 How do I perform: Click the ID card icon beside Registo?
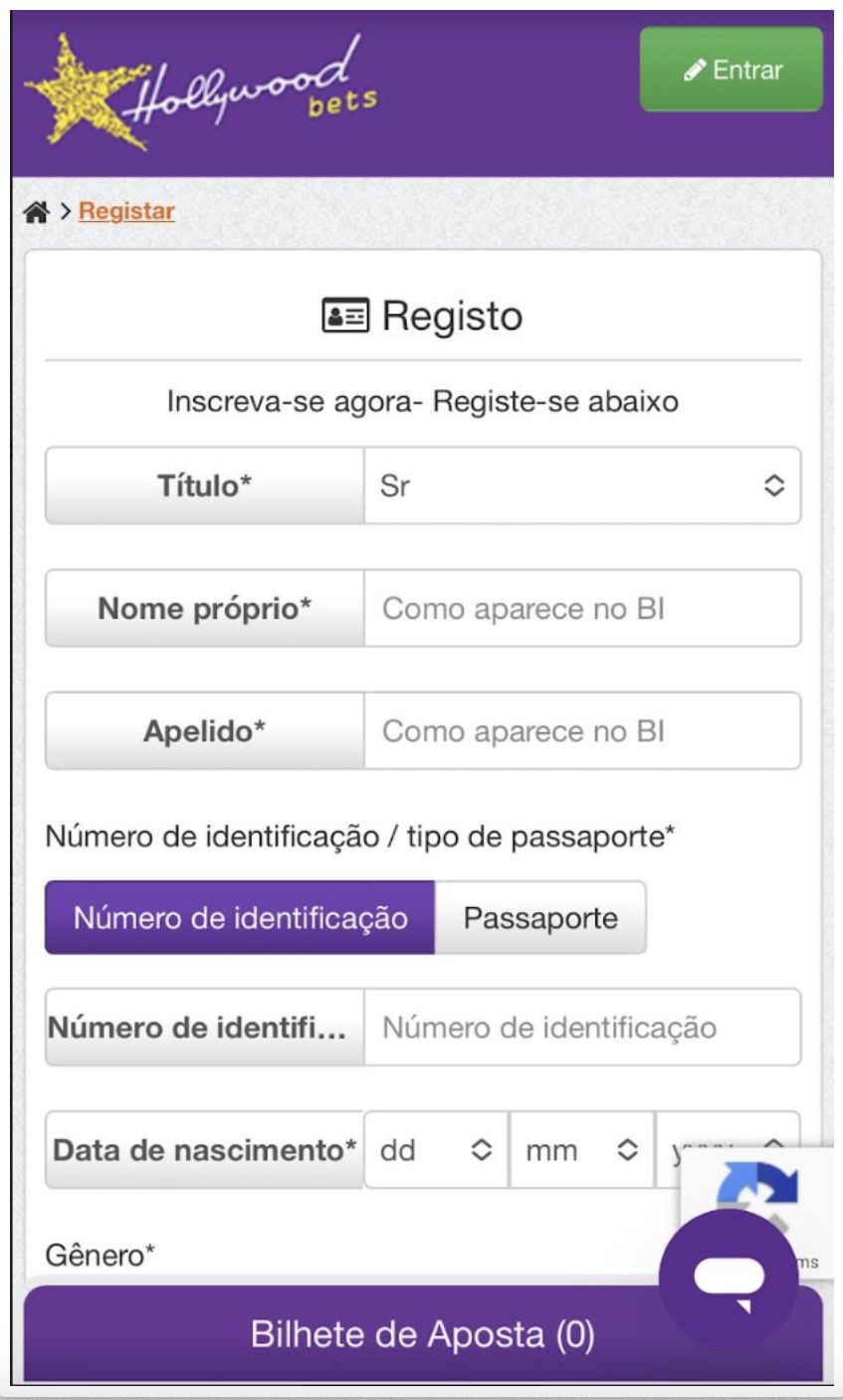(345, 317)
